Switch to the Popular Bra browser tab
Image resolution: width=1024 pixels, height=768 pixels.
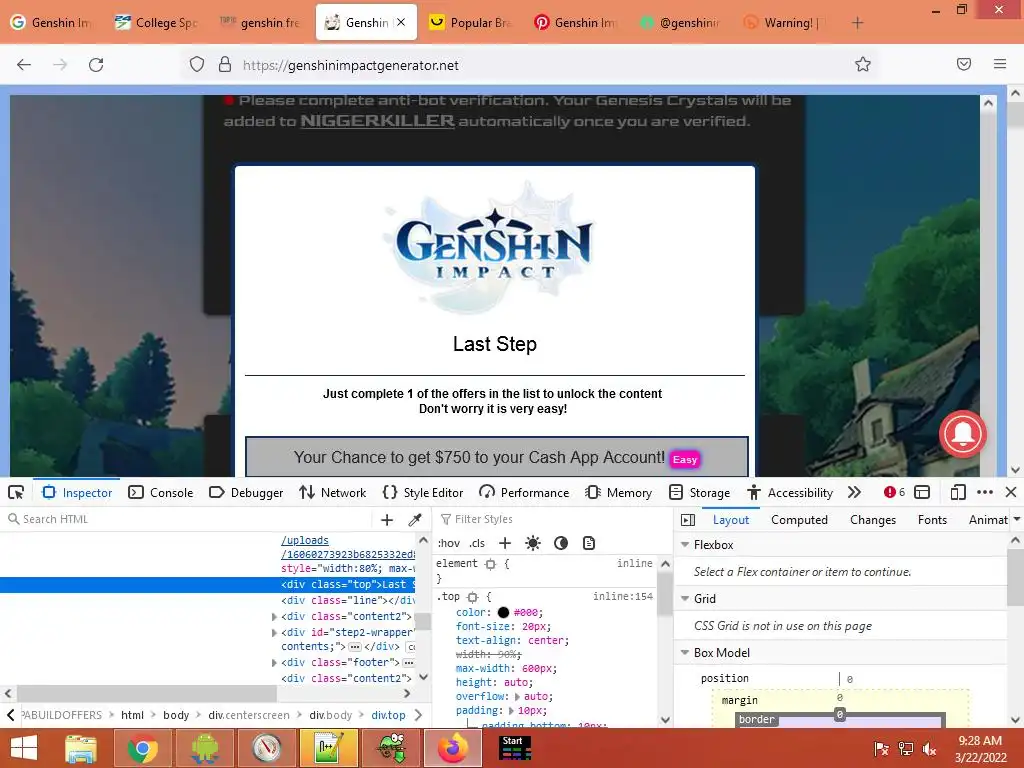click(x=472, y=23)
